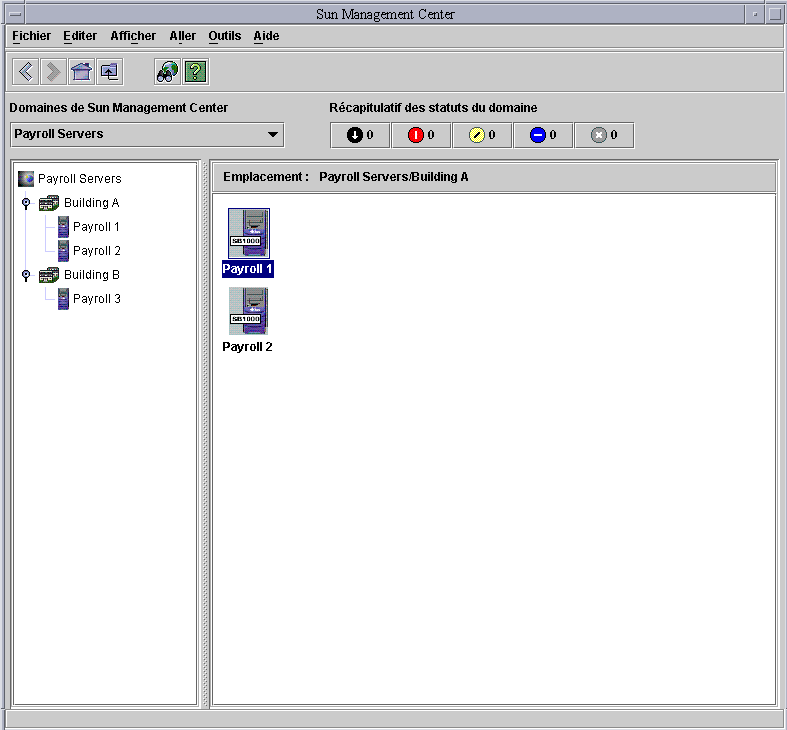Image resolution: width=787 pixels, height=730 pixels.
Task: Click the red critical-status count button
Action: (x=421, y=135)
